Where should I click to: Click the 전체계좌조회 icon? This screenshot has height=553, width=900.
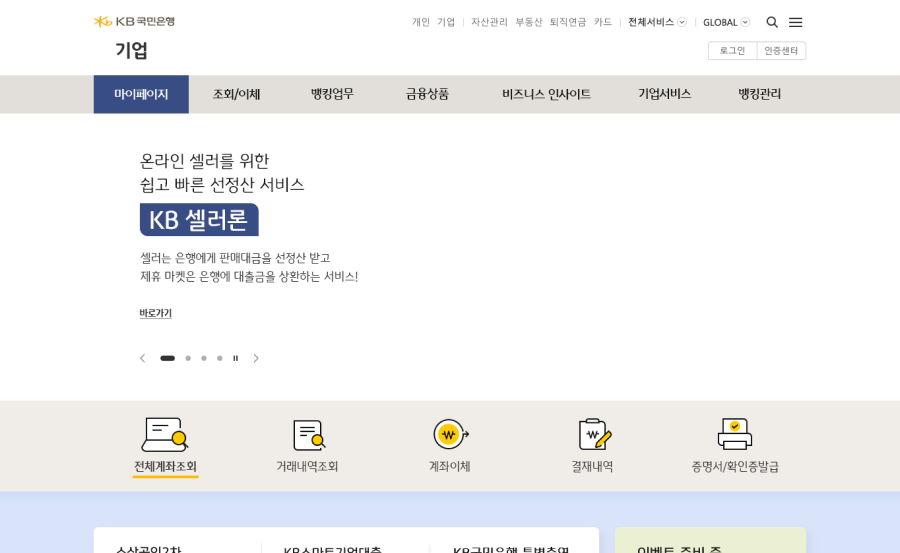click(165, 435)
